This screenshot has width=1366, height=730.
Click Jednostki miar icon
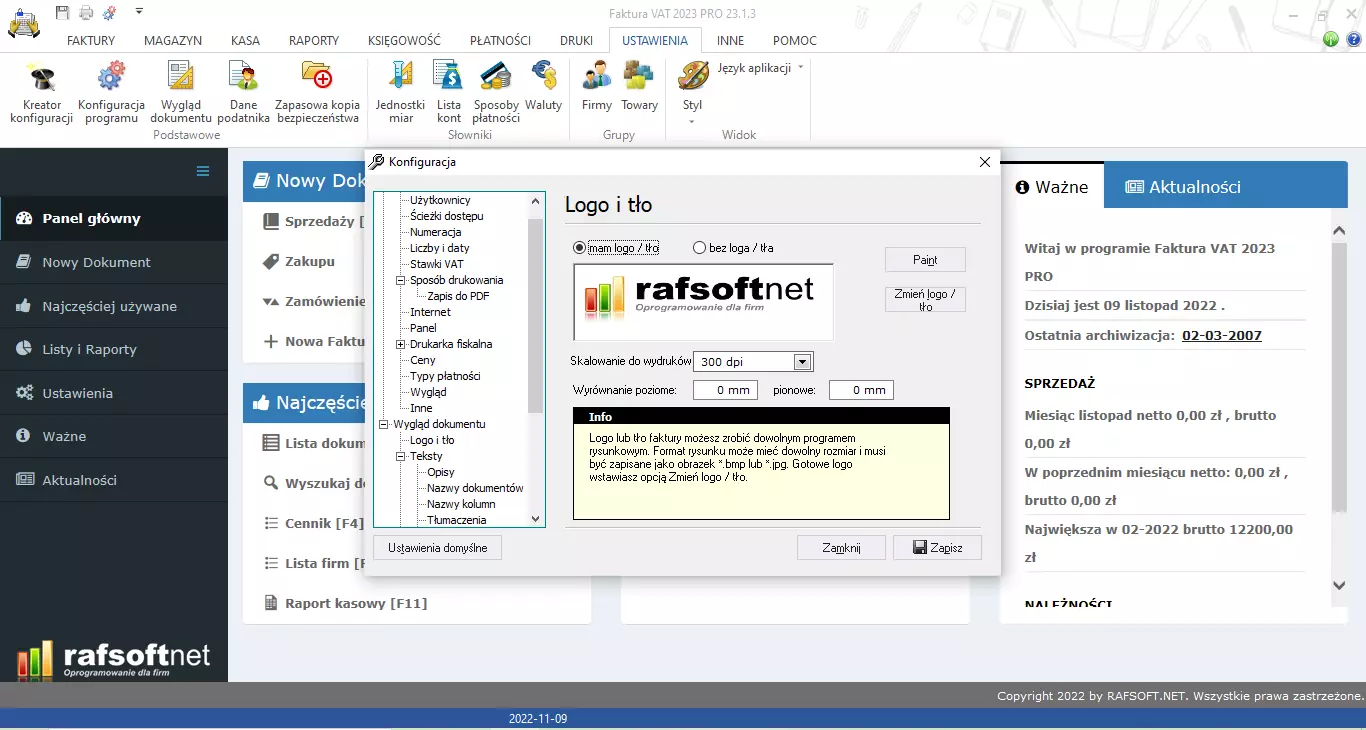(400, 78)
